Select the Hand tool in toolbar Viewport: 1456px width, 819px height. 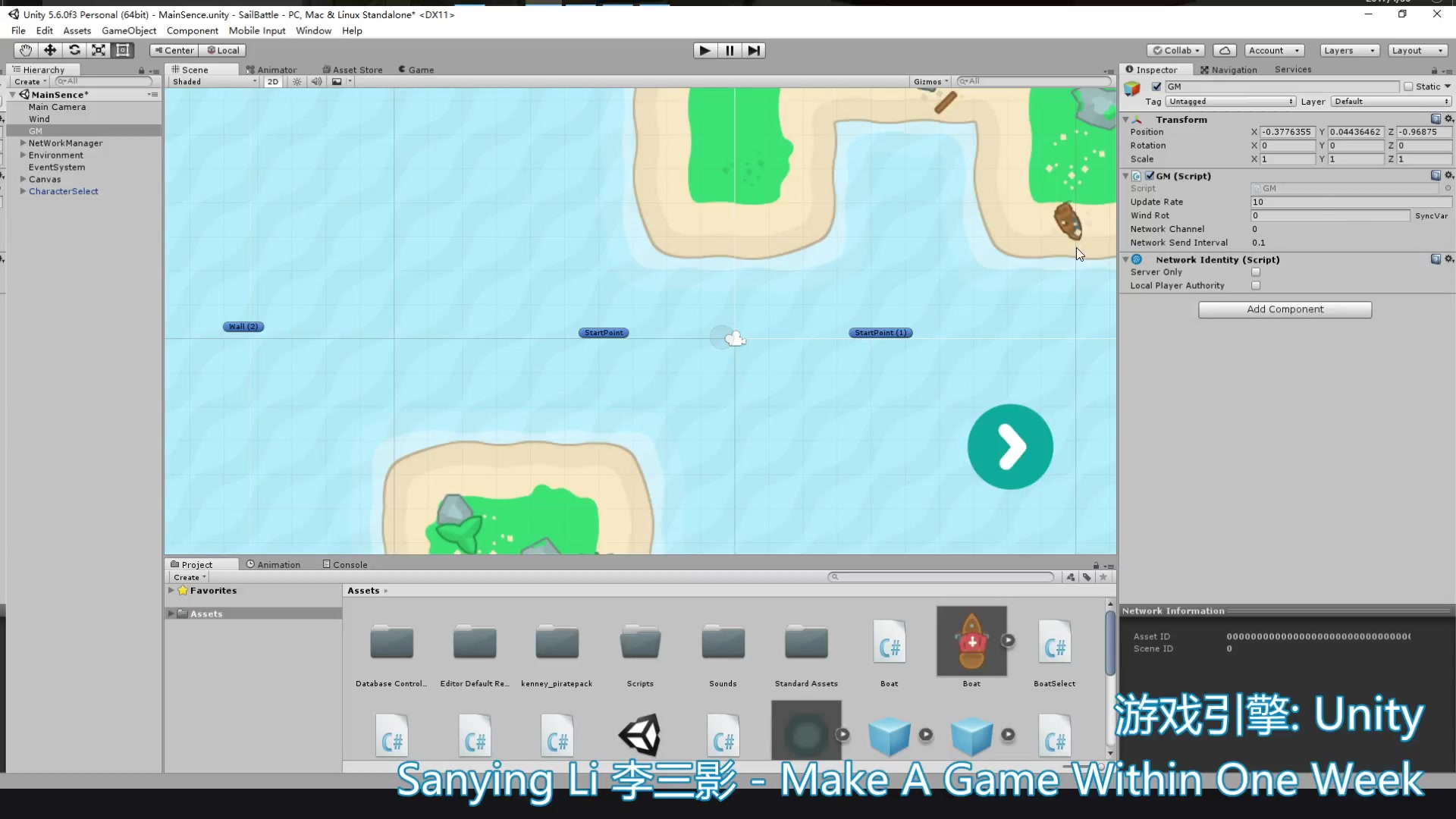click(x=25, y=50)
